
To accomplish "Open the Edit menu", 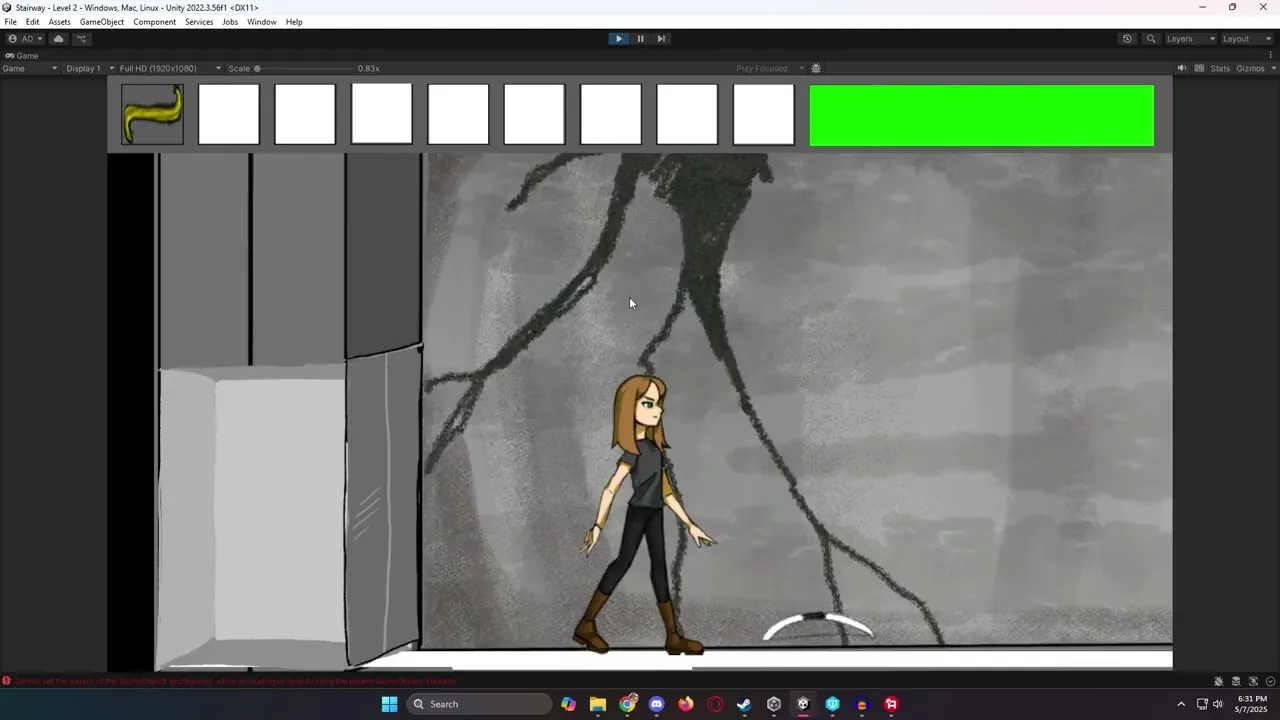I will pyautogui.click(x=33, y=22).
